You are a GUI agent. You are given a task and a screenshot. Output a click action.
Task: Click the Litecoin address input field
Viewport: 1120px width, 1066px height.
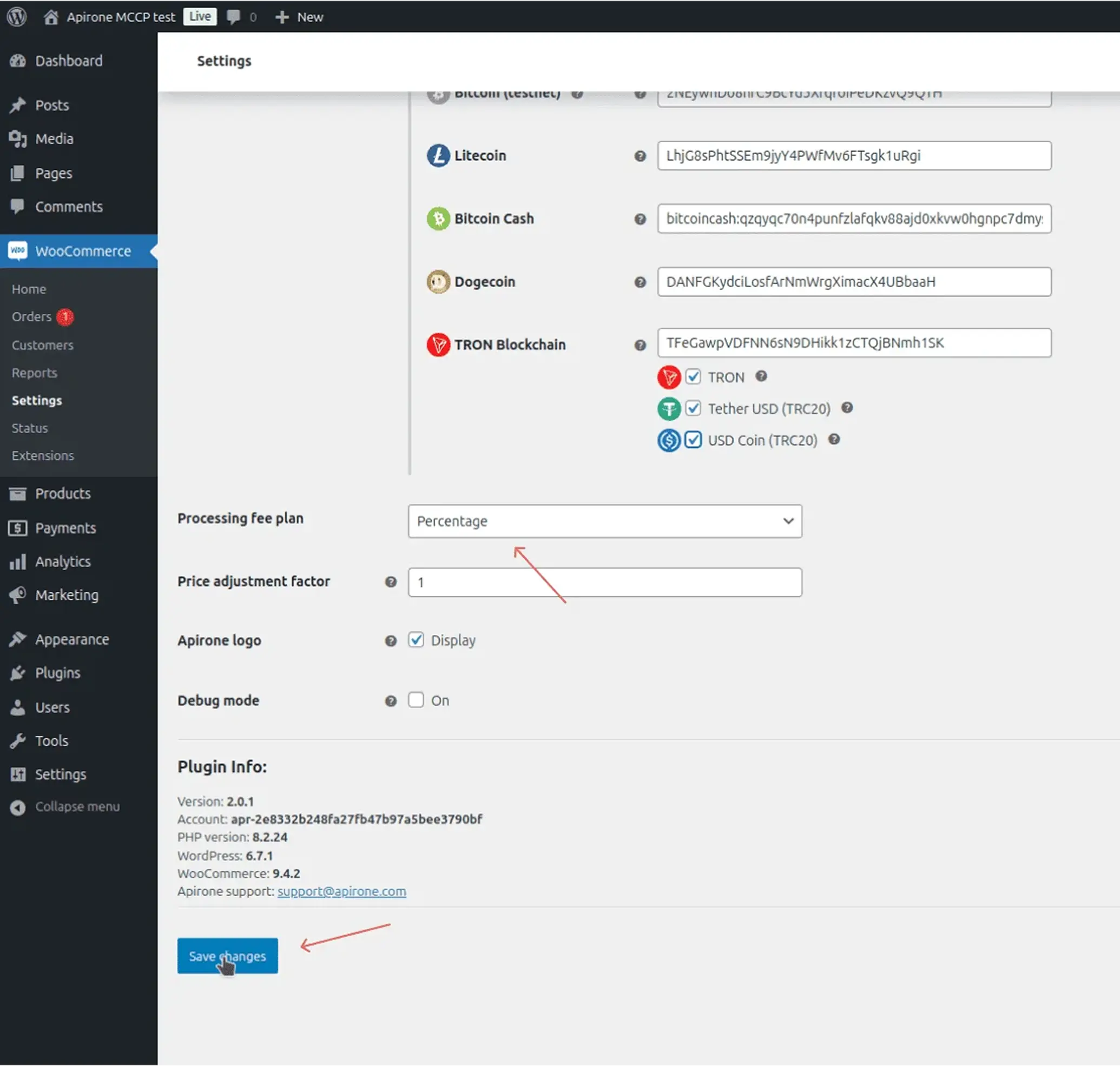click(854, 156)
